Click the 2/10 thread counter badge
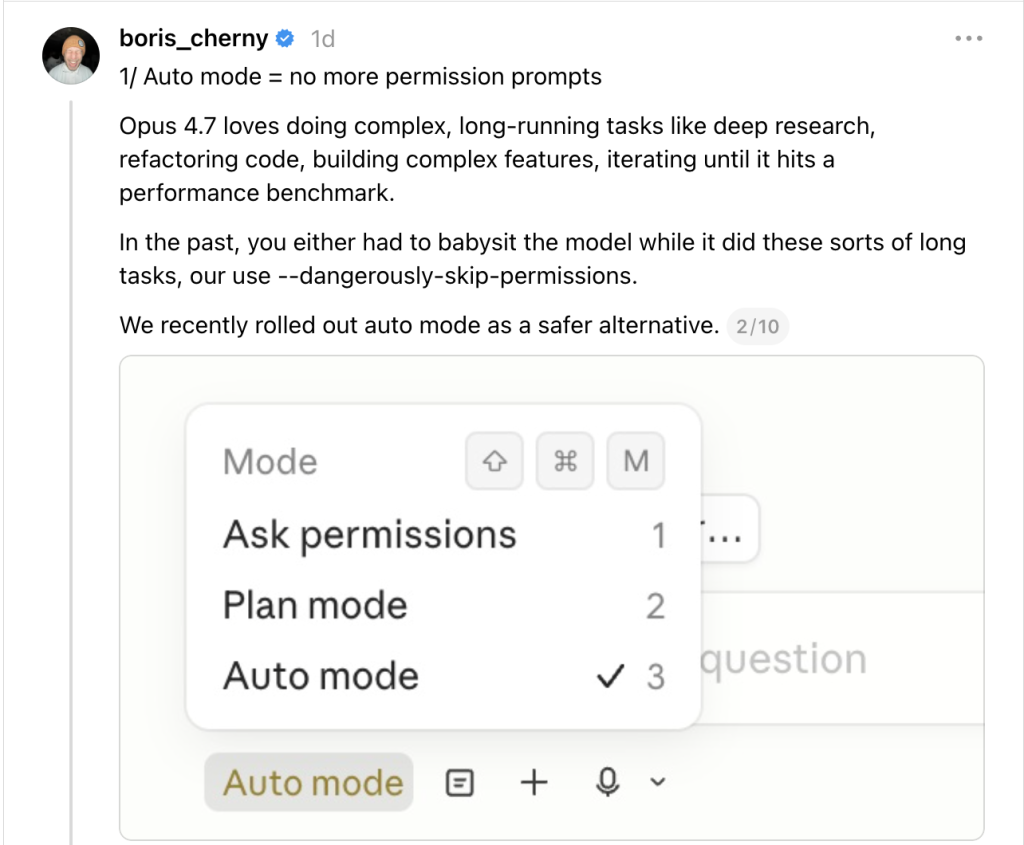The height and width of the screenshot is (845, 1024). (x=757, y=326)
